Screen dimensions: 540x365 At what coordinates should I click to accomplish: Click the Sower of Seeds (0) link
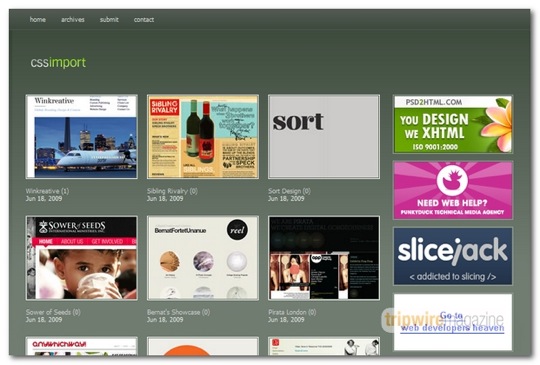[53, 312]
